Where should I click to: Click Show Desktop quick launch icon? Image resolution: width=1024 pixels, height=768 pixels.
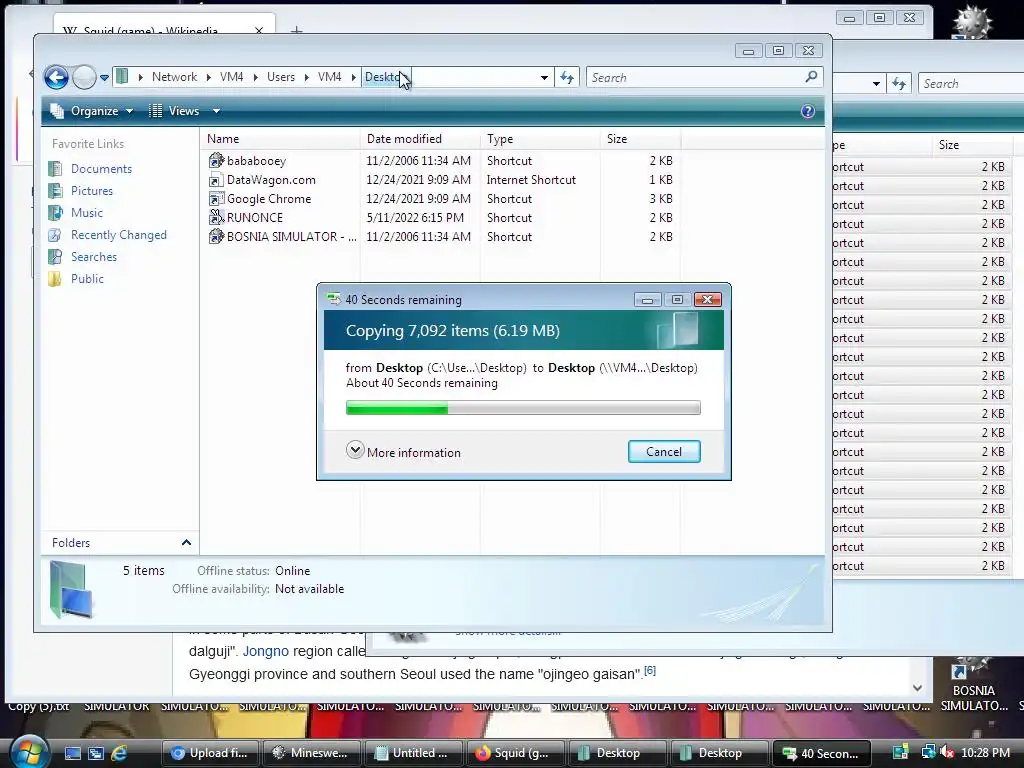point(72,753)
